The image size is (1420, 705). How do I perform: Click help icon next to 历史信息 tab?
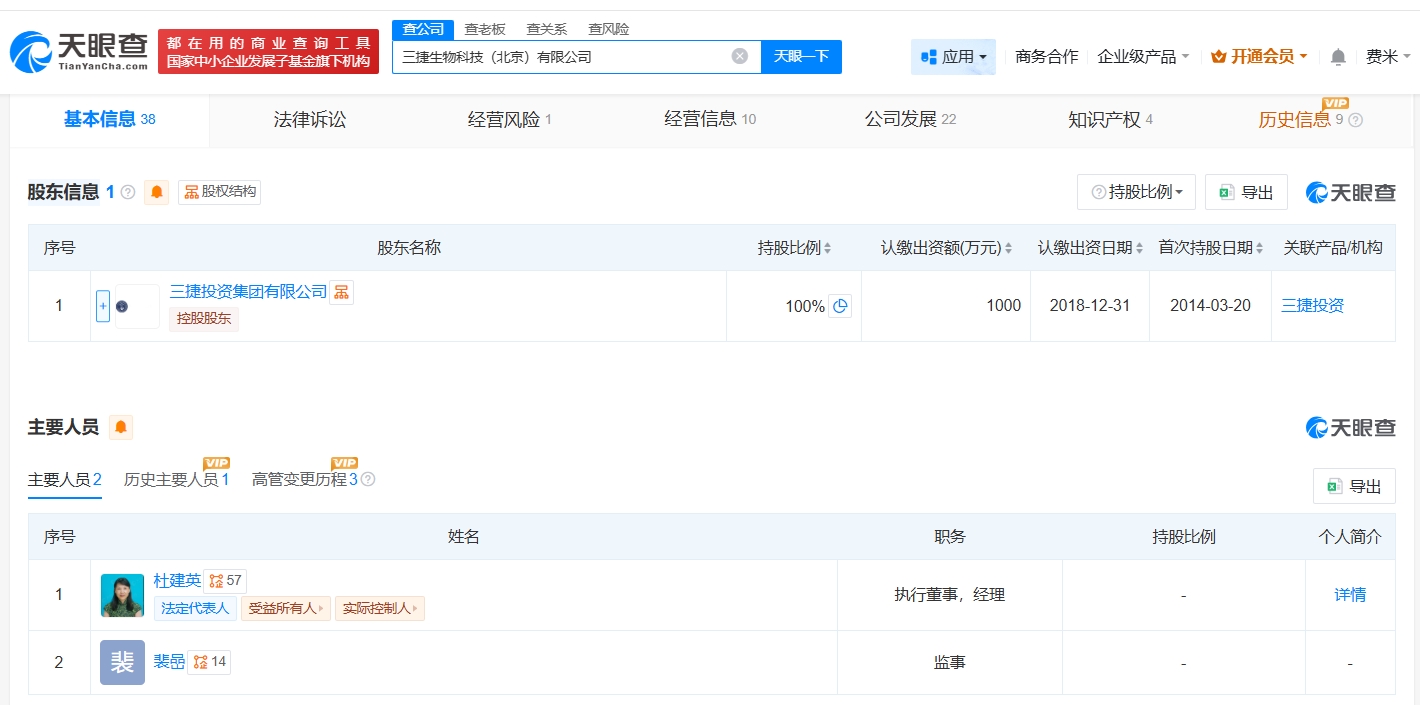tap(1355, 120)
